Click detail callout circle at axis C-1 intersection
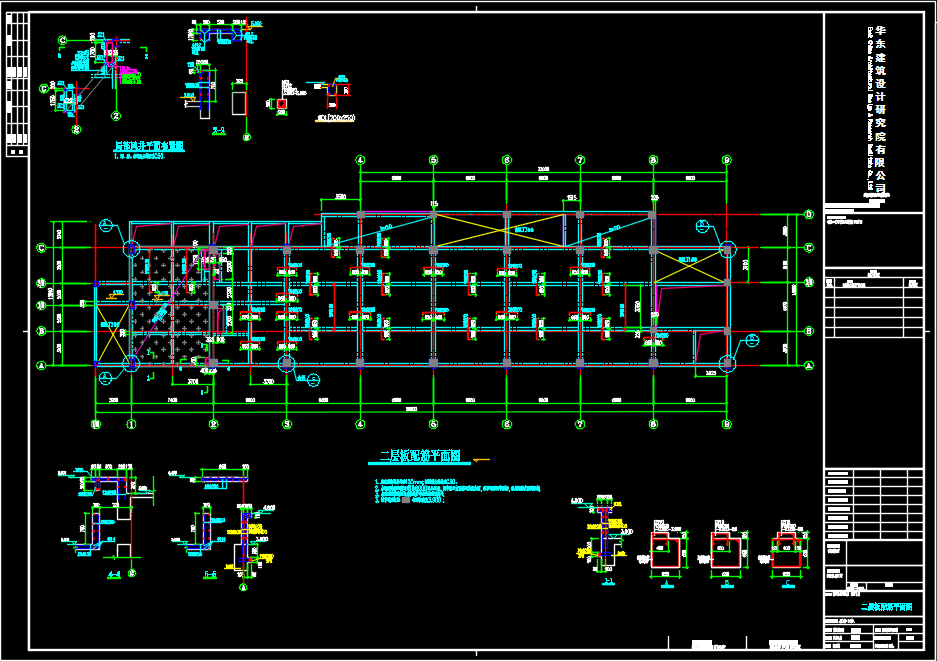The image size is (937, 661). [x=131, y=249]
